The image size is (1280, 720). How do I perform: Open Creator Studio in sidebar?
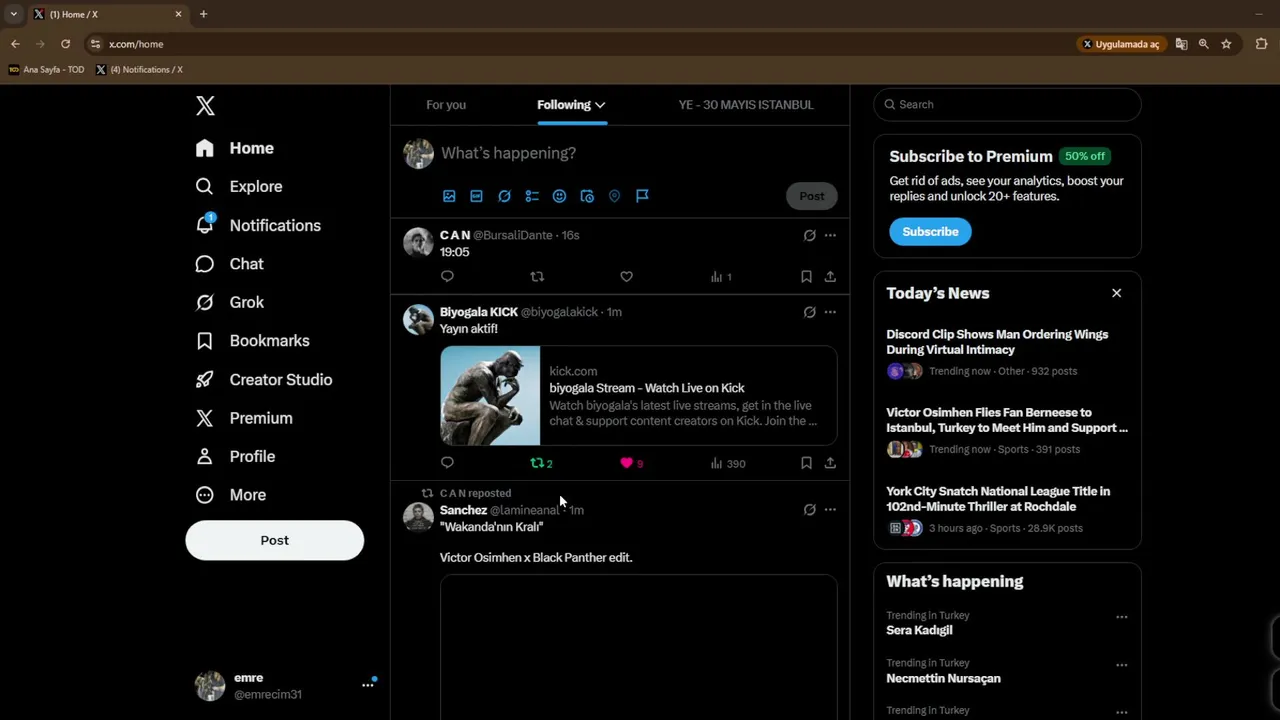coord(264,379)
